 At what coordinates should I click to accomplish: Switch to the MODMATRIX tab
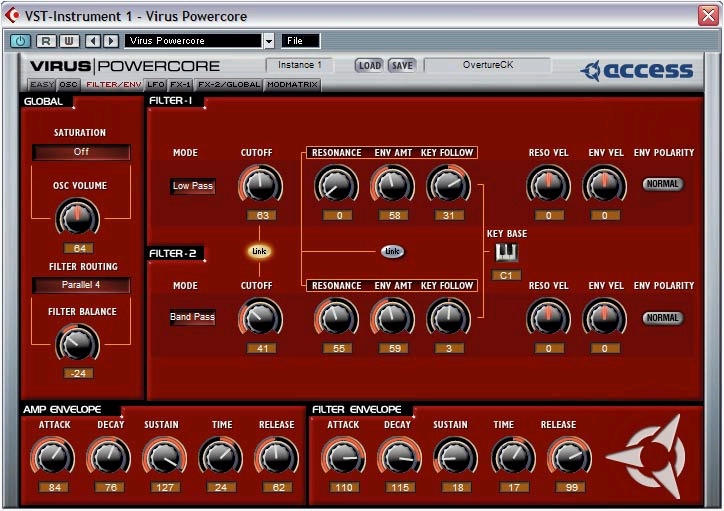click(x=292, y=84)
